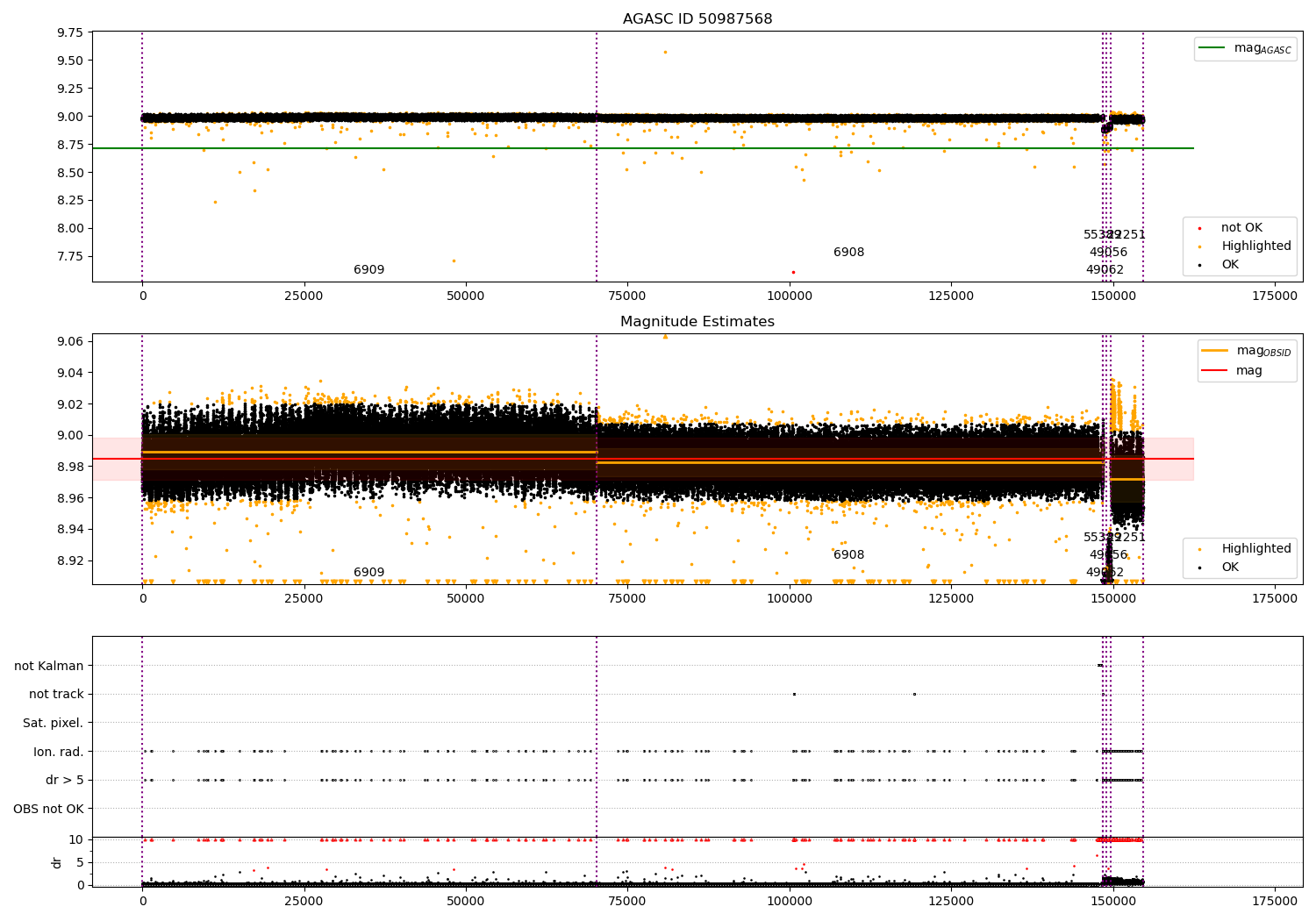
Task: Select the mag AGASC legend entry
Action: coord(1246,48)
